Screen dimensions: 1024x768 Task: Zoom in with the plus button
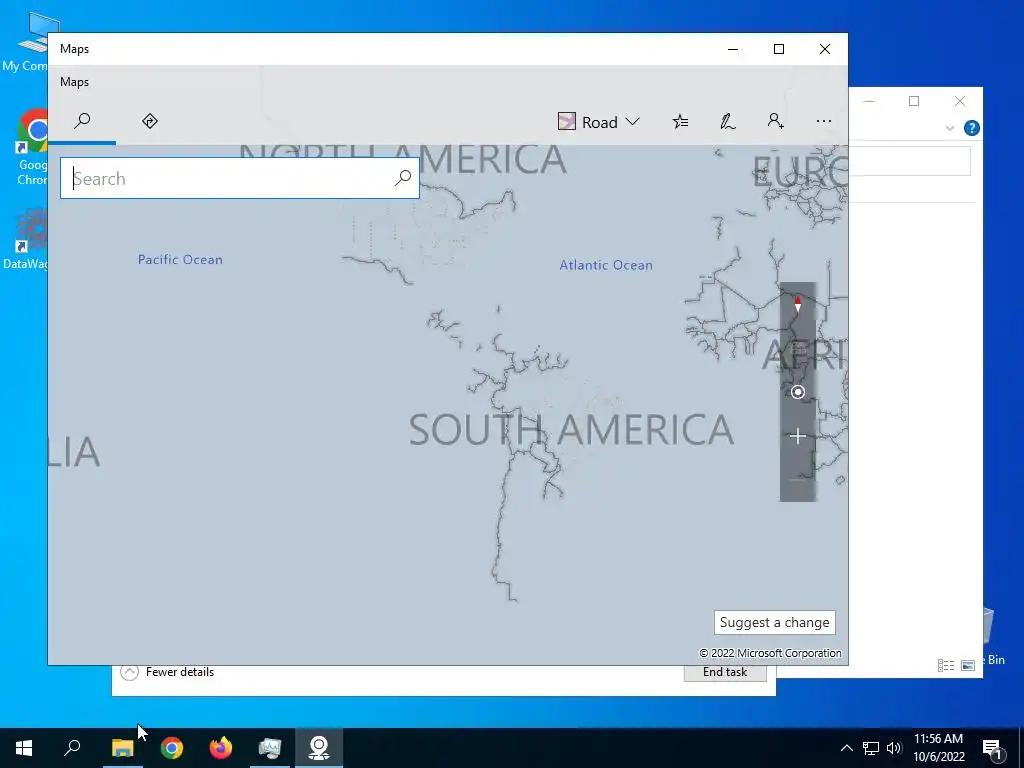coord(797,436)
